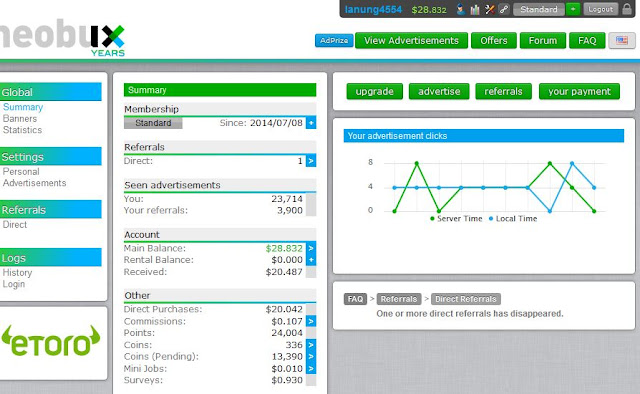Click the advertise button
Viewport: 640px width, 394px height.
coord(439,91)
